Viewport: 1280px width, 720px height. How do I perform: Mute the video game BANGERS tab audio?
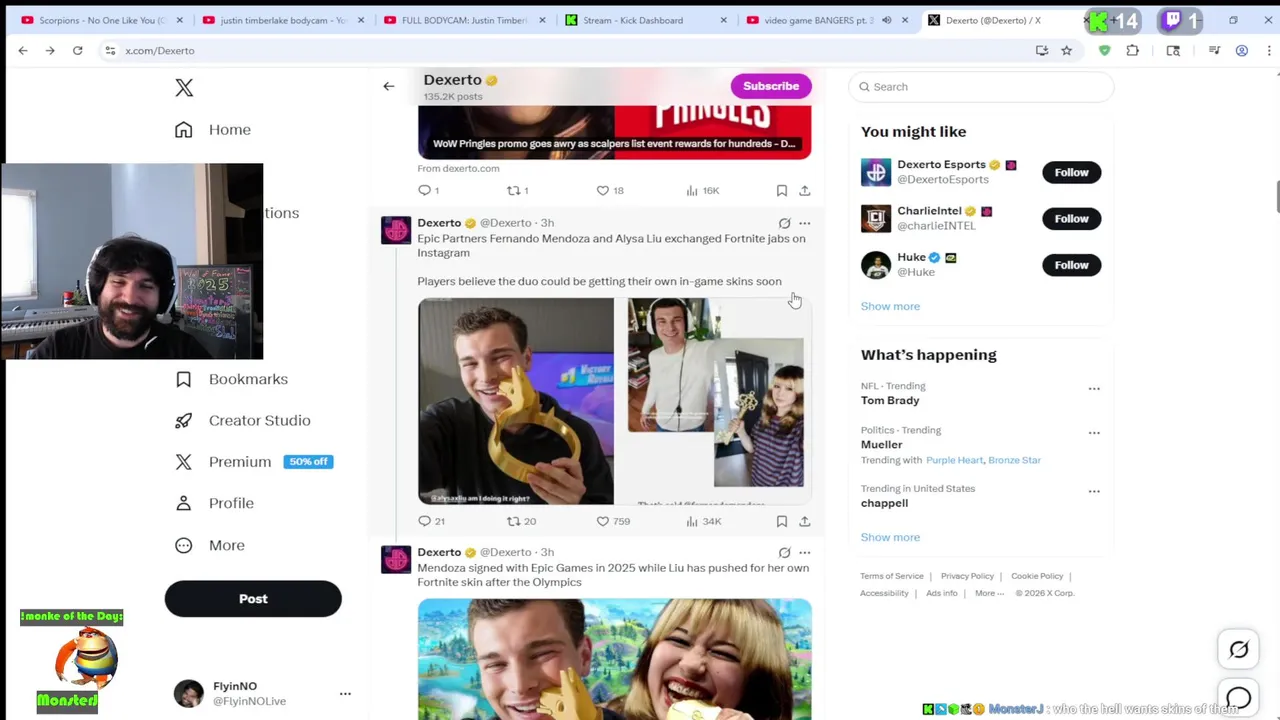(x=886, y=20)
